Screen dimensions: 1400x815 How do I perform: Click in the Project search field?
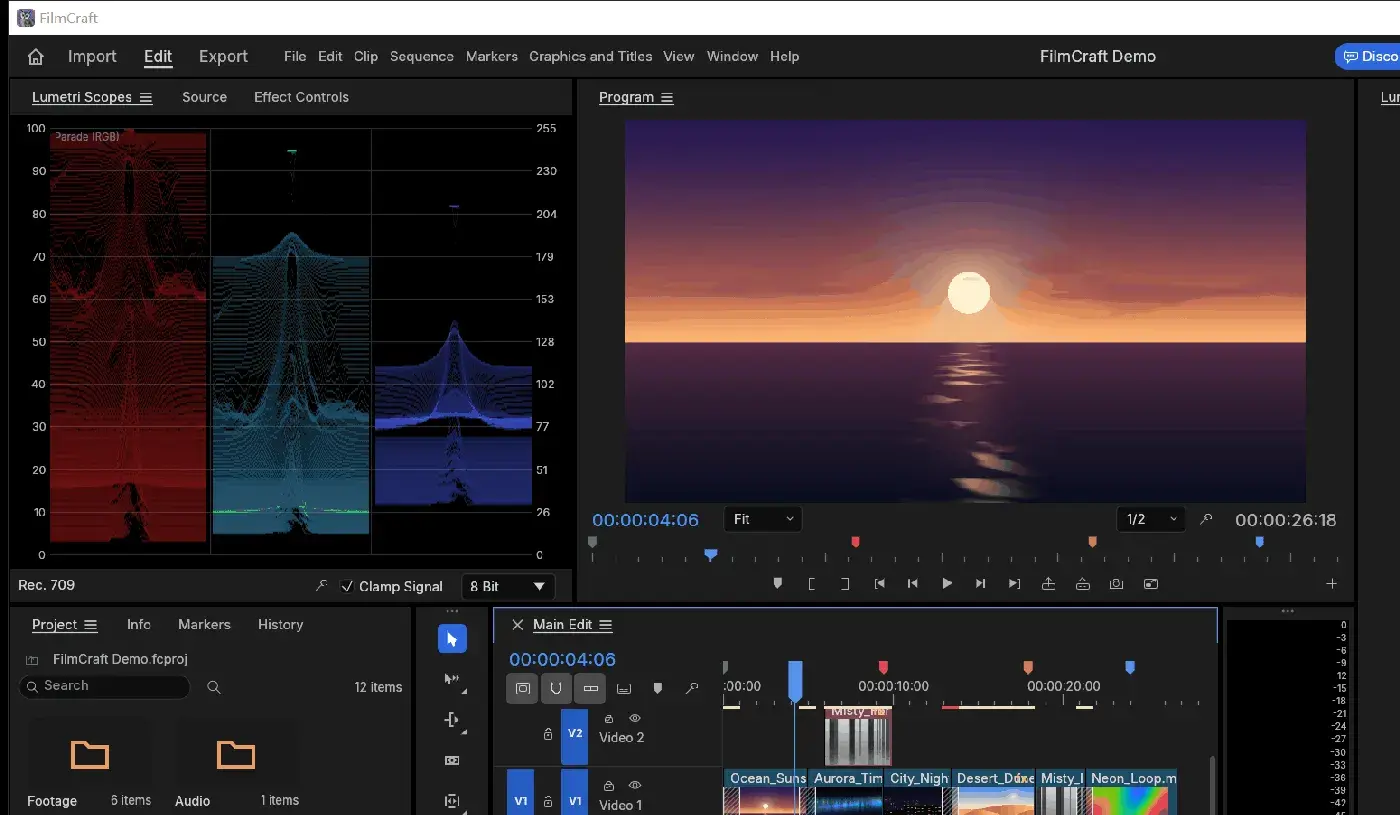tap(104, 687)
